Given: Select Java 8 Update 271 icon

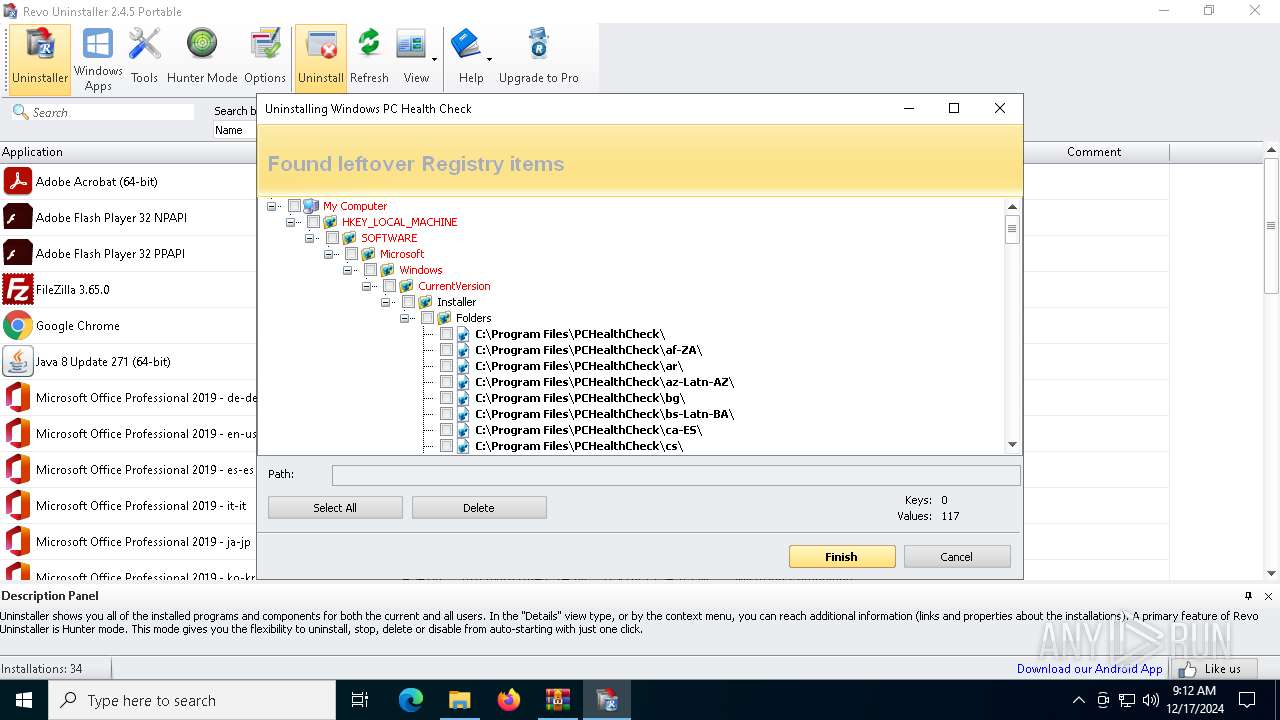Looking at the screenshot, I should [17, 361].
